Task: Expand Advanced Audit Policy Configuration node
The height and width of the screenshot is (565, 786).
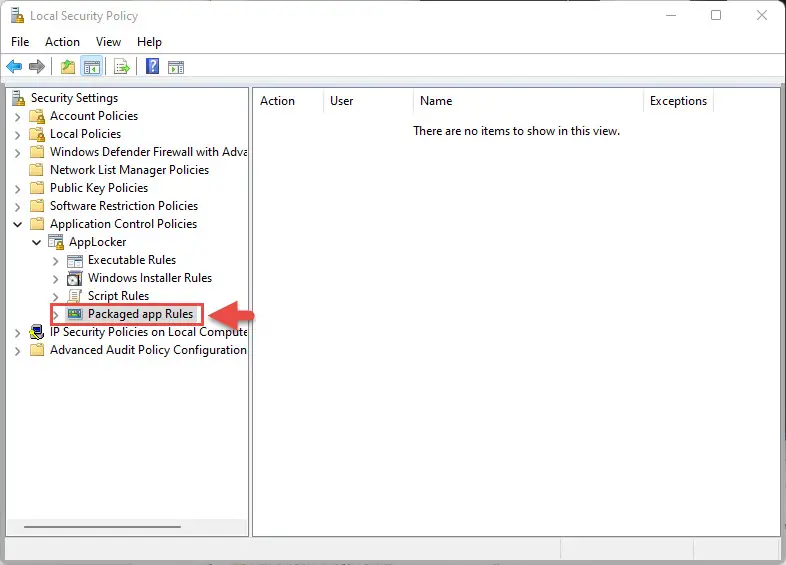Action: tap(18, 351)
